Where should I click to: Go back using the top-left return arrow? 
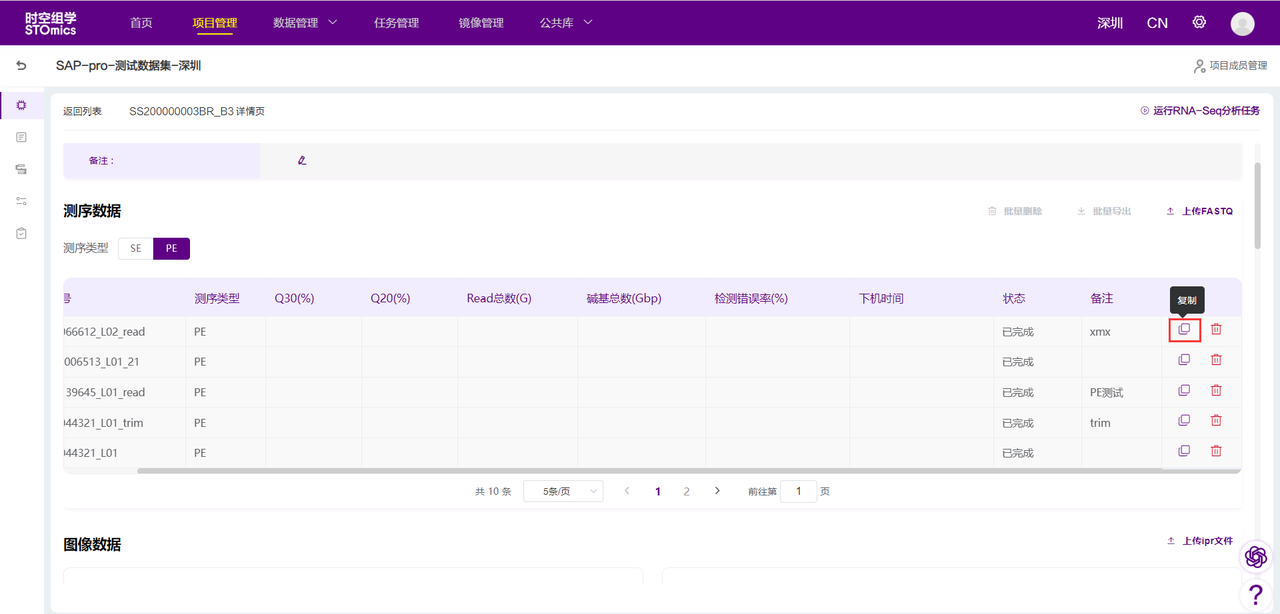click(21, 66)
